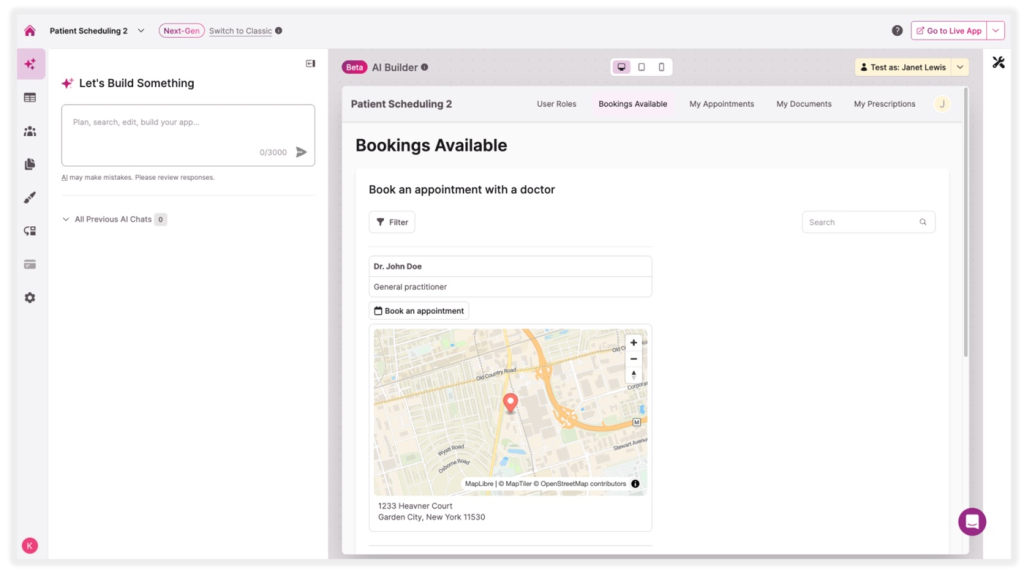
Task: Open the AI Builder sparkle icon in sidebar
Action: 30,64
